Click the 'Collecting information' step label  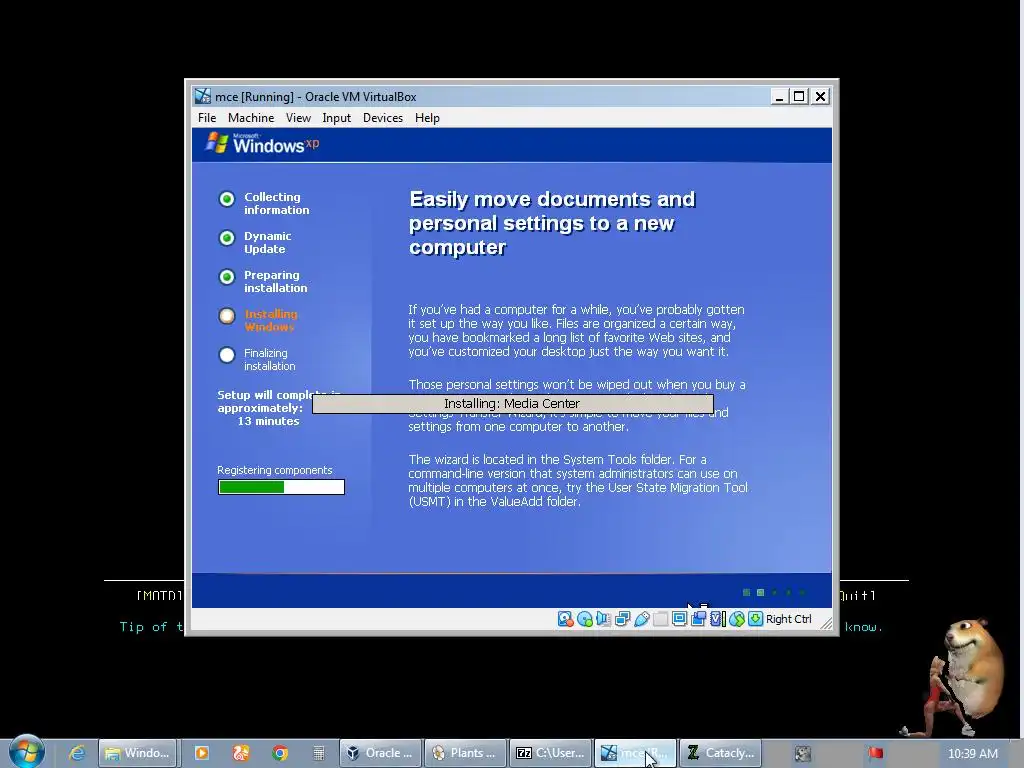276,203
